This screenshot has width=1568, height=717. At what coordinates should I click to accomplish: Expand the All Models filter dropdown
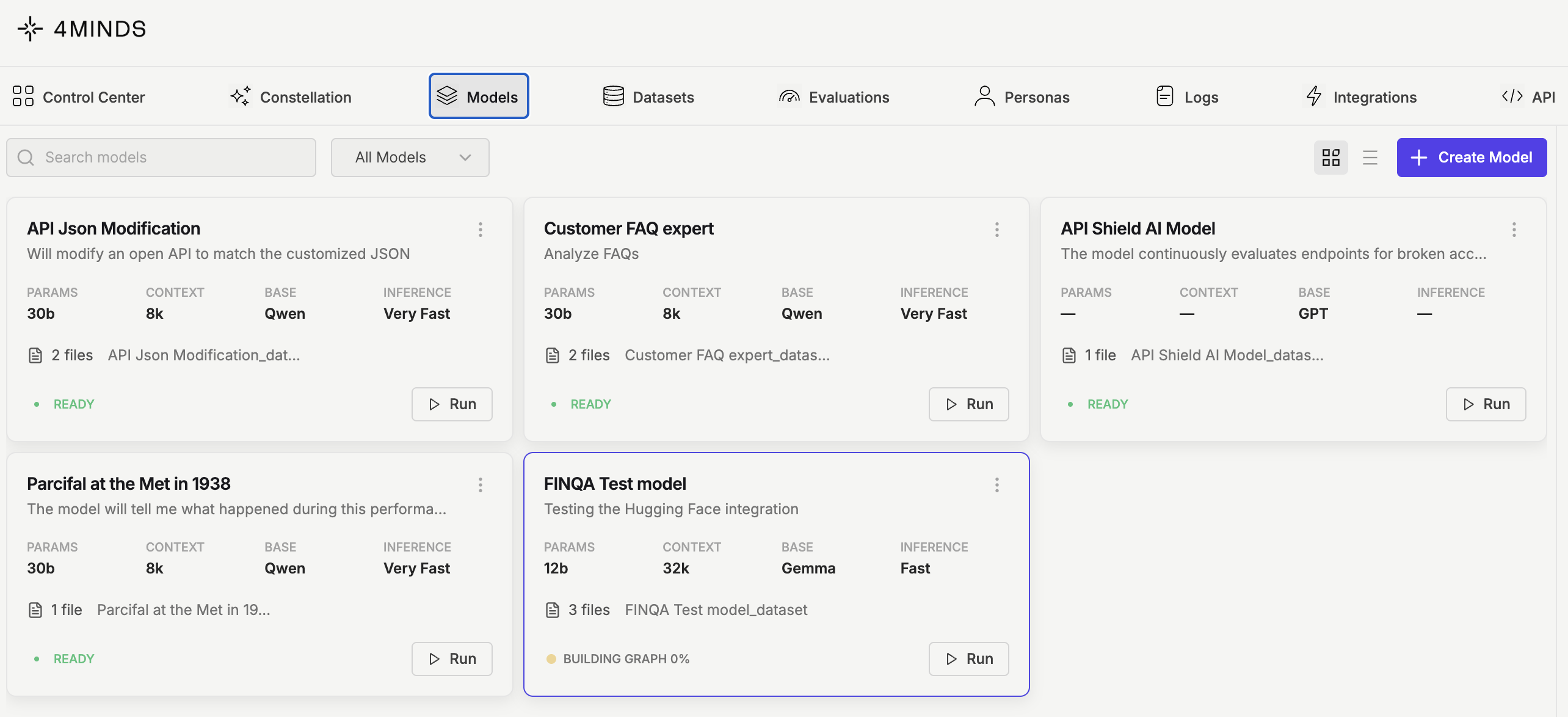tap(410, 158)
